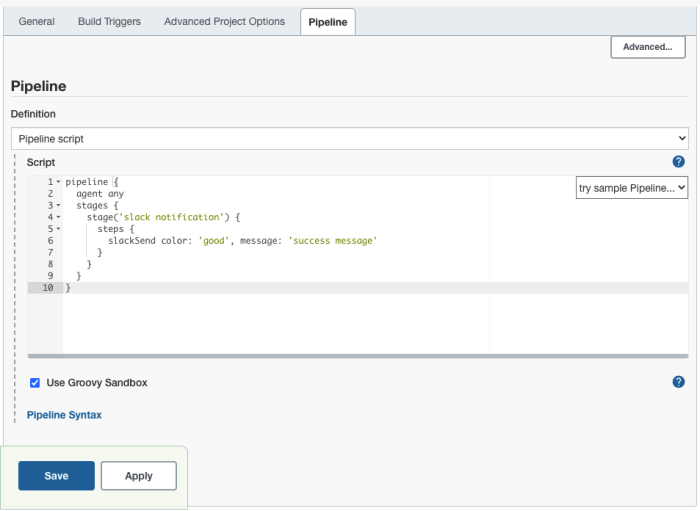Switch to the General tab

click(x=37, y=21)
